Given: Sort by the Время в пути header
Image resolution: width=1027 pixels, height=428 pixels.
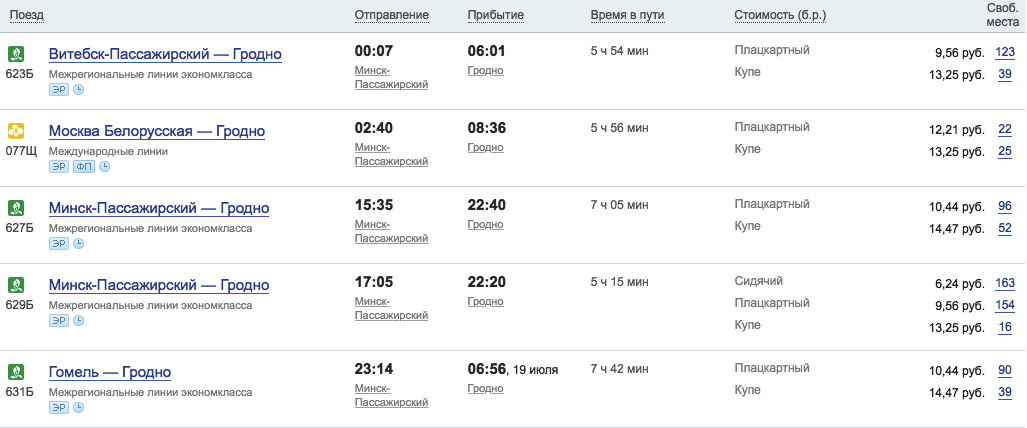Looking at the screenshot, I should (x=627, y=15).
